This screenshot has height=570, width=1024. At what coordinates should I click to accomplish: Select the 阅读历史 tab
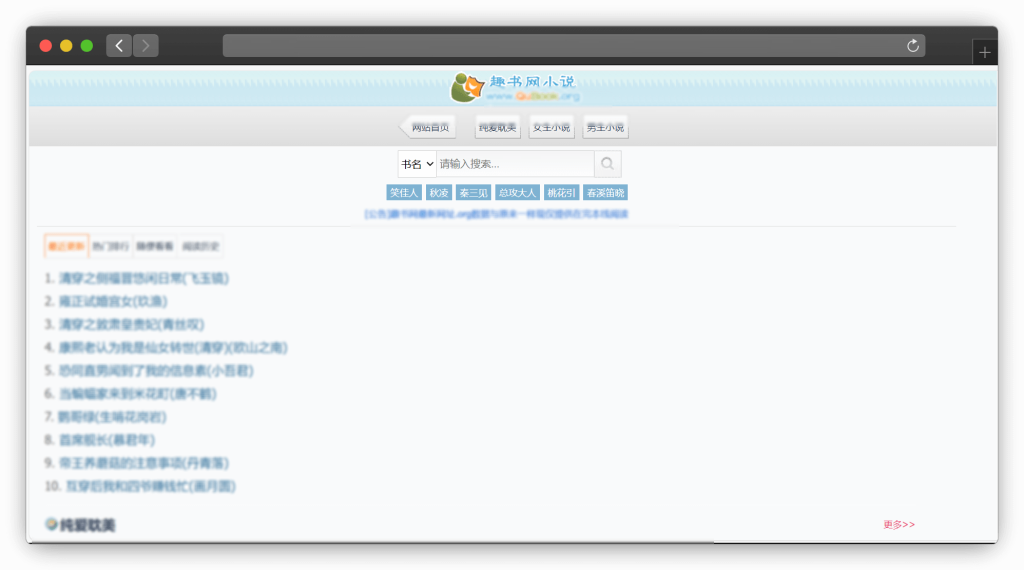tap(200, 246)
